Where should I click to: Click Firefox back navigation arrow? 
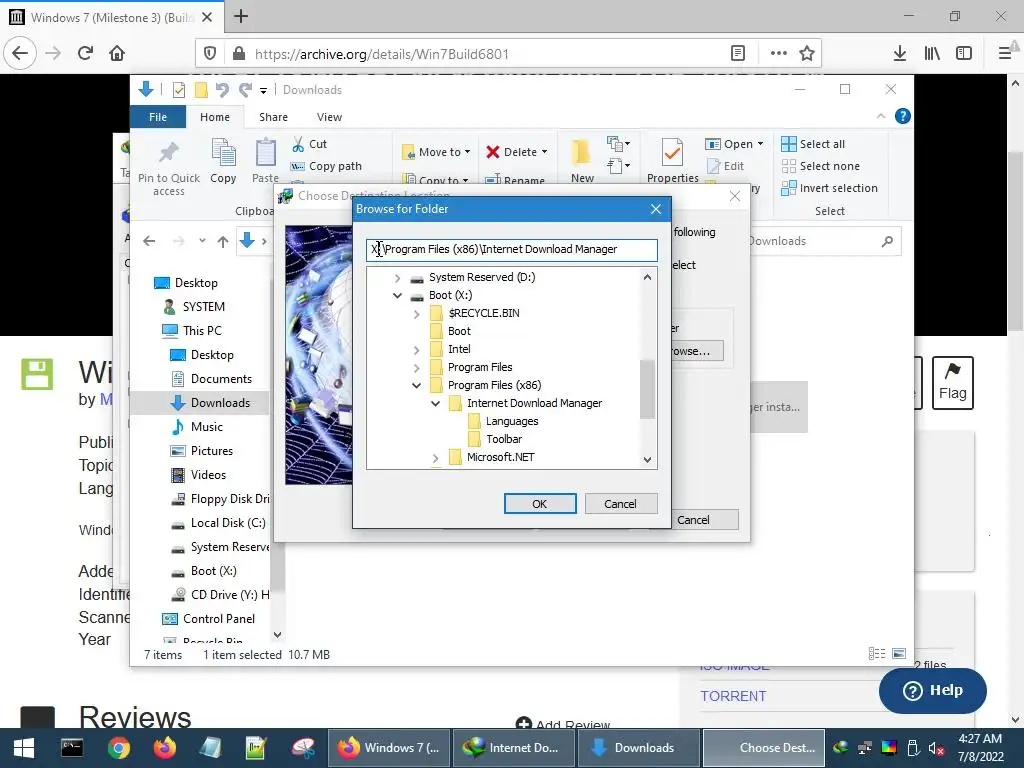(x=20, y=53)
